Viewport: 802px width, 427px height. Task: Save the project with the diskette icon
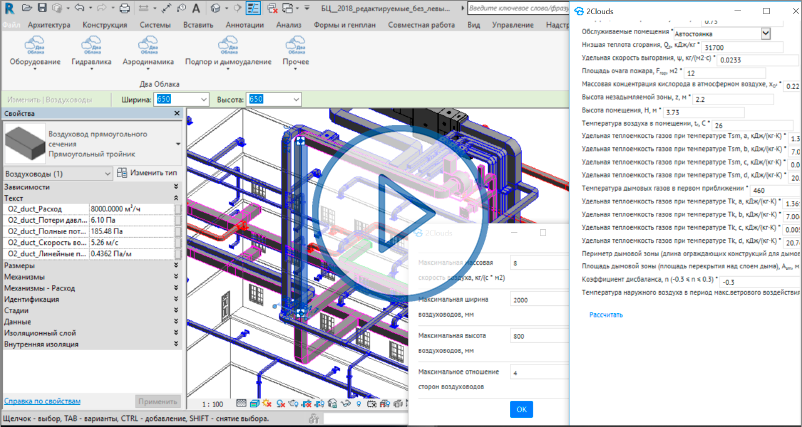point(42,8)
